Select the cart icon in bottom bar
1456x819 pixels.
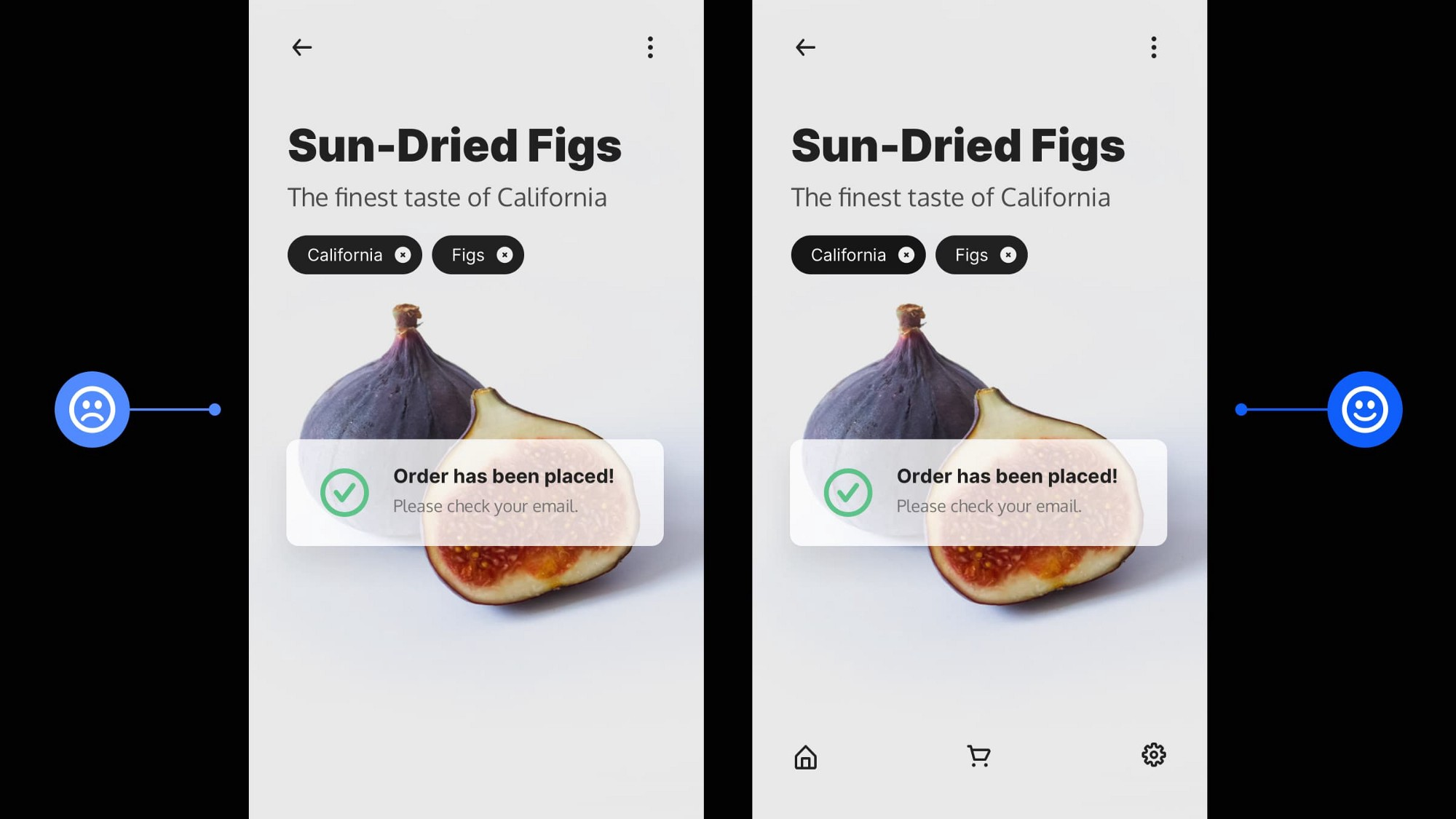pos(978,756)
